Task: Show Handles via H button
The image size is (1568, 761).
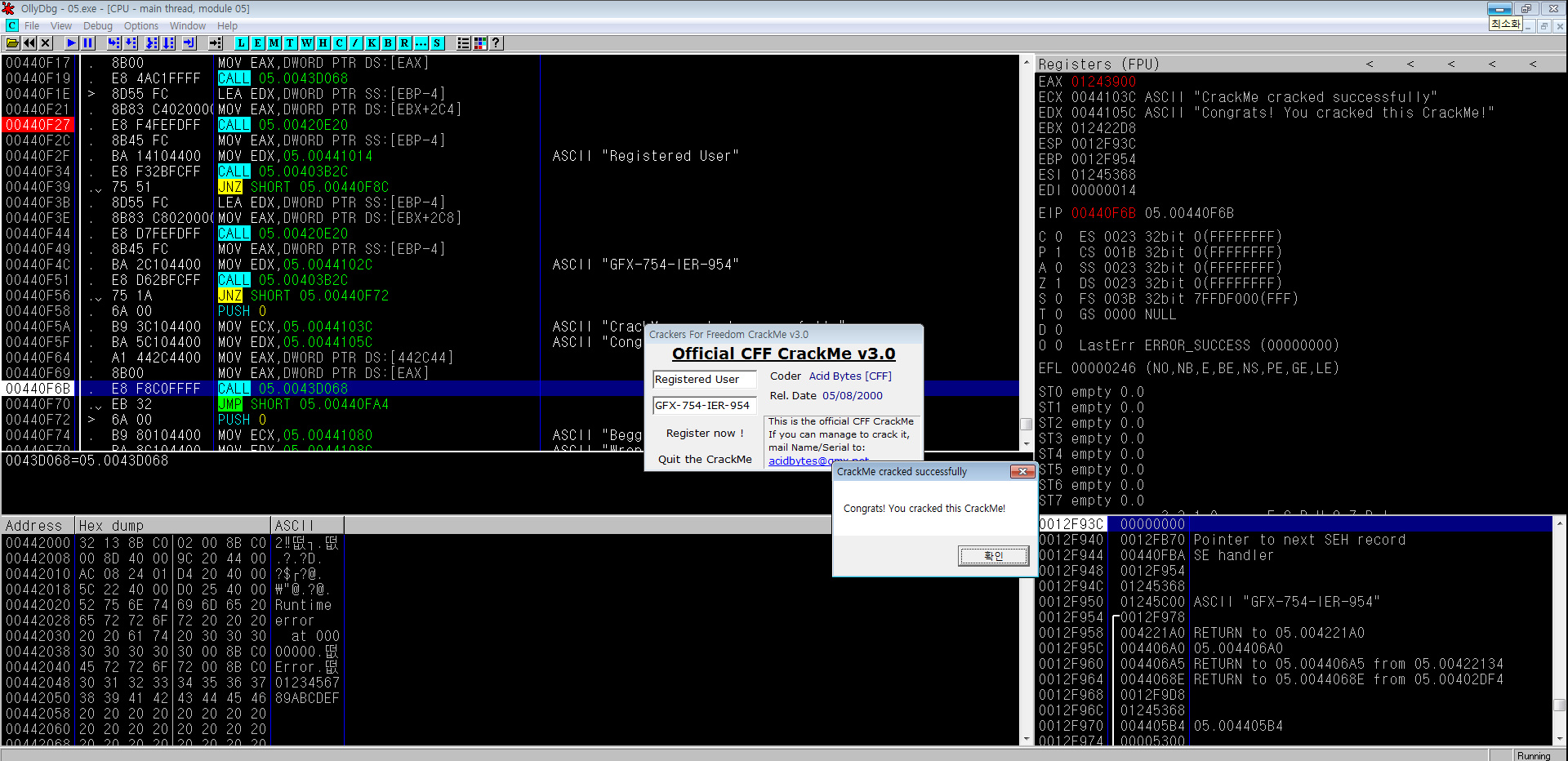Action: tap(323, 43)
